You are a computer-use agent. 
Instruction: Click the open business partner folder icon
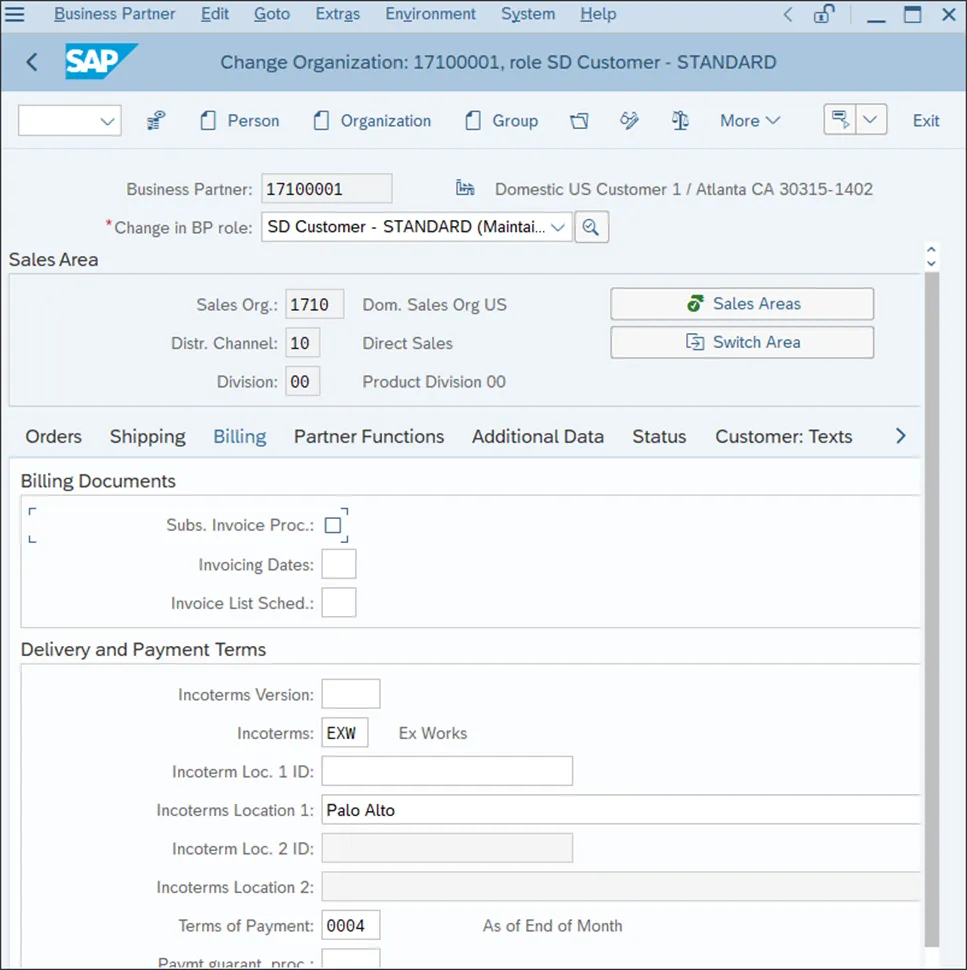click(x=579, y=120)
